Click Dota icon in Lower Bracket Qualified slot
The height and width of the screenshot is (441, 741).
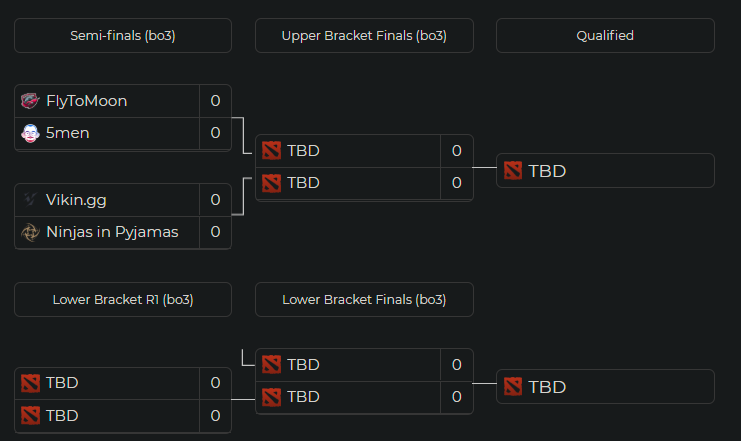pos(513,387)
